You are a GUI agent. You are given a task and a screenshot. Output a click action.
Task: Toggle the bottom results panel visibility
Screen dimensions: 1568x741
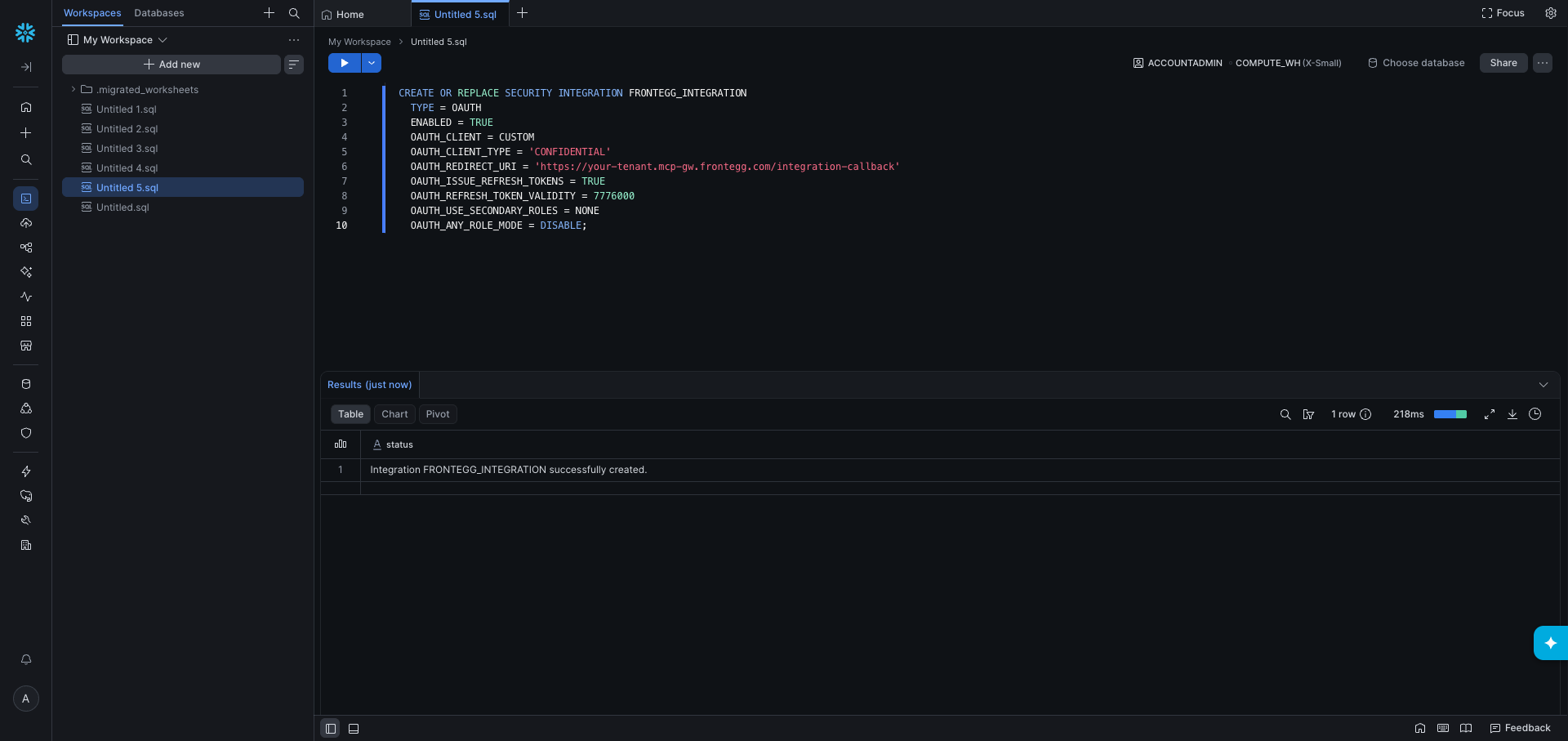point(354,729)
